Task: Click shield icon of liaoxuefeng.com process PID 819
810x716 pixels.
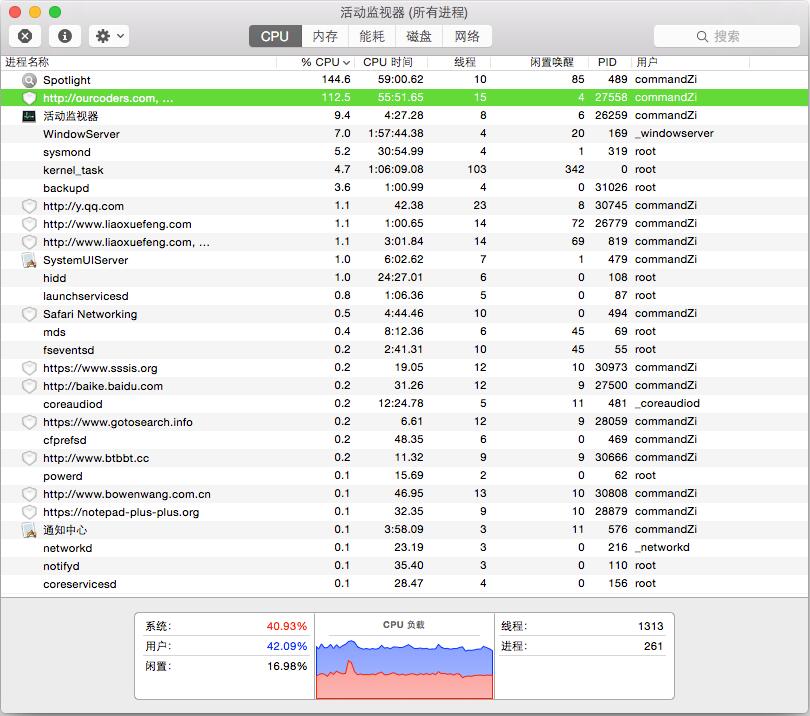Action: click(x=29, y=242)
